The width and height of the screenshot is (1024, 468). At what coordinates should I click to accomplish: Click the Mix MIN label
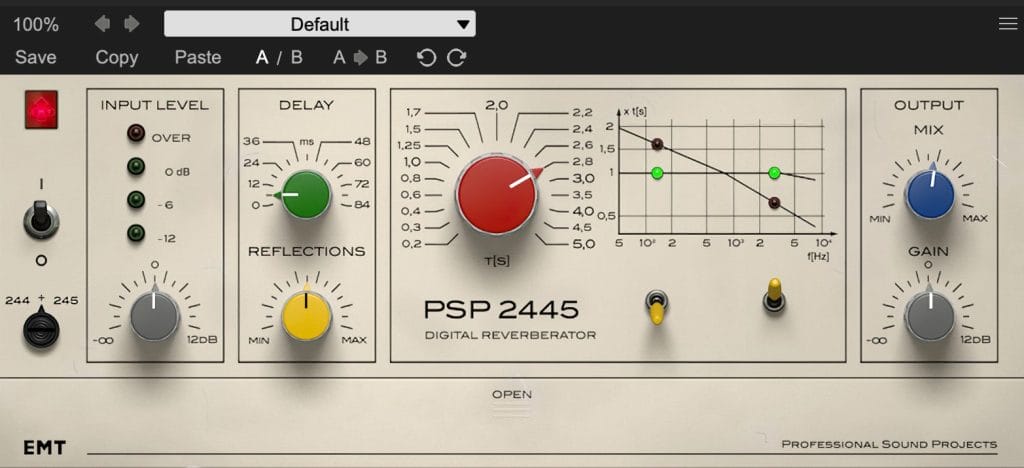click(880, 219)
